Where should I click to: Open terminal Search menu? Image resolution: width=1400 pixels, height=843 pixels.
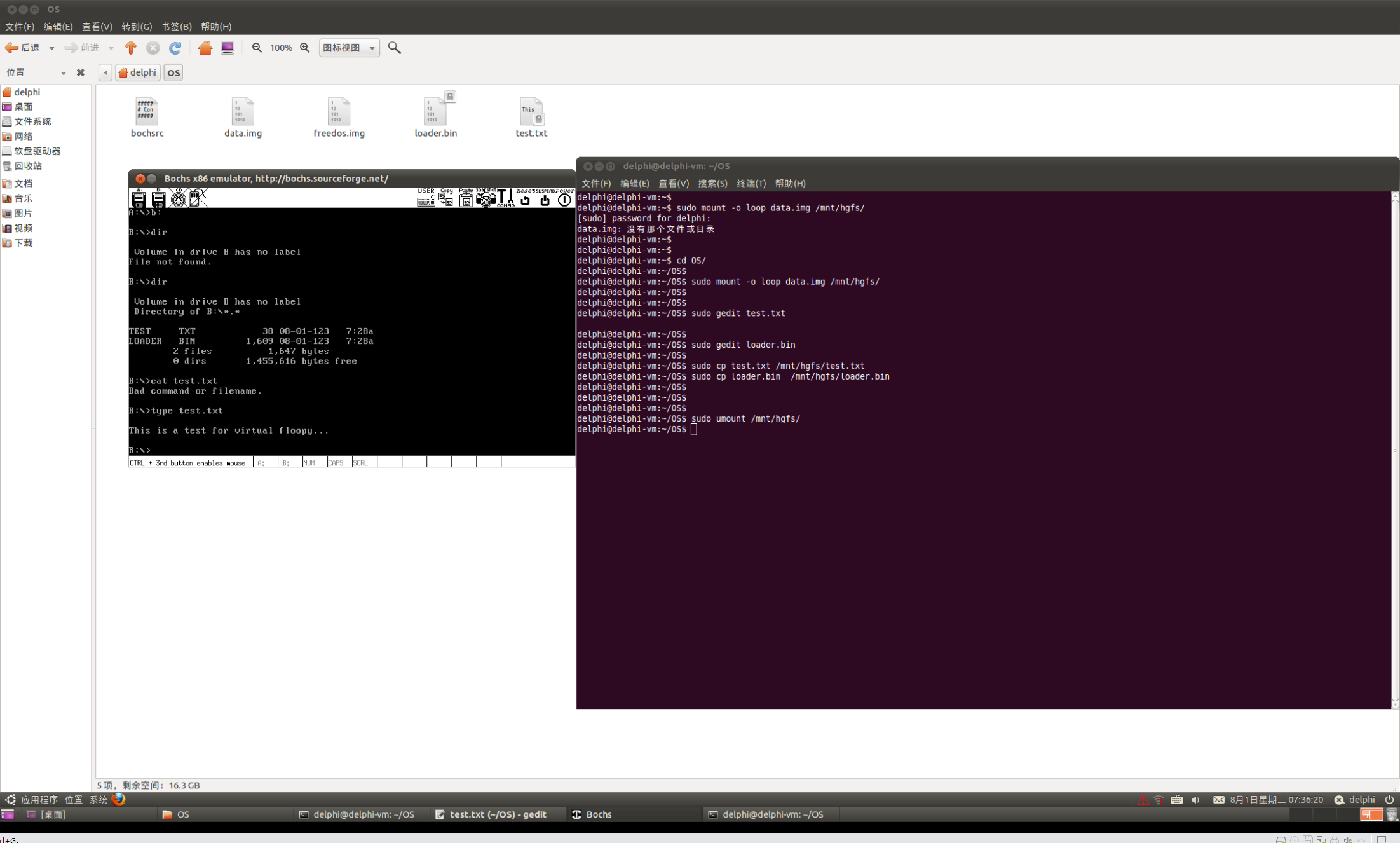tap(712, 183)
